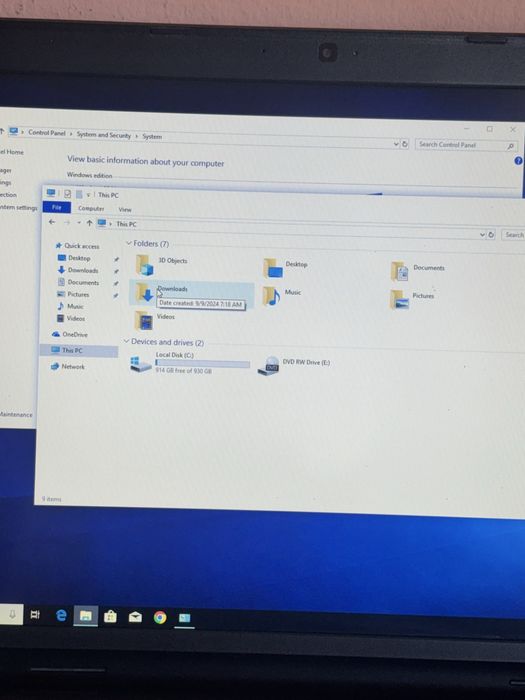
Task: Open Microsoft Edge from the taskbar
Action: 61,615
